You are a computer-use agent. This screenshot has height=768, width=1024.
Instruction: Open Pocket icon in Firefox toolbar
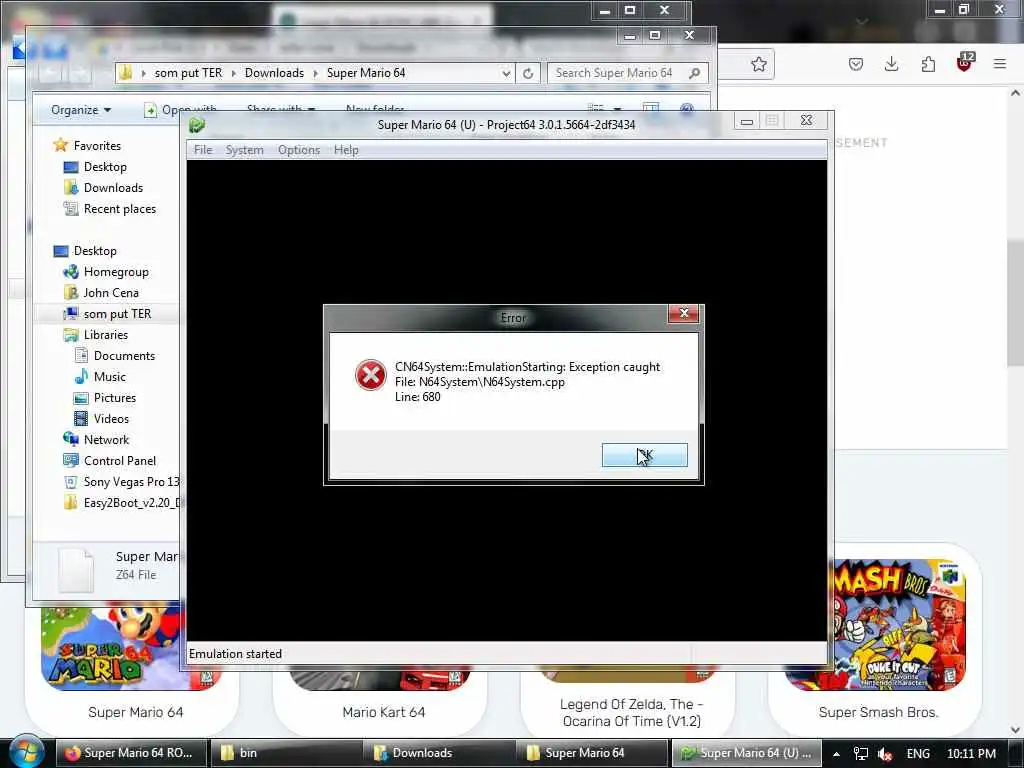(x=856, y=64)
